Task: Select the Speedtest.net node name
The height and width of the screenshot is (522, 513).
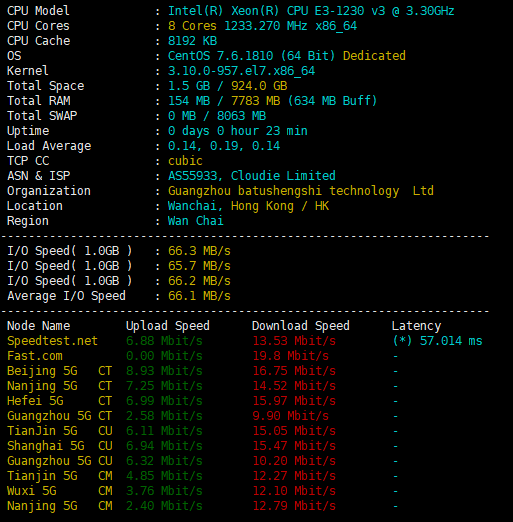Action: click(52, 341)
